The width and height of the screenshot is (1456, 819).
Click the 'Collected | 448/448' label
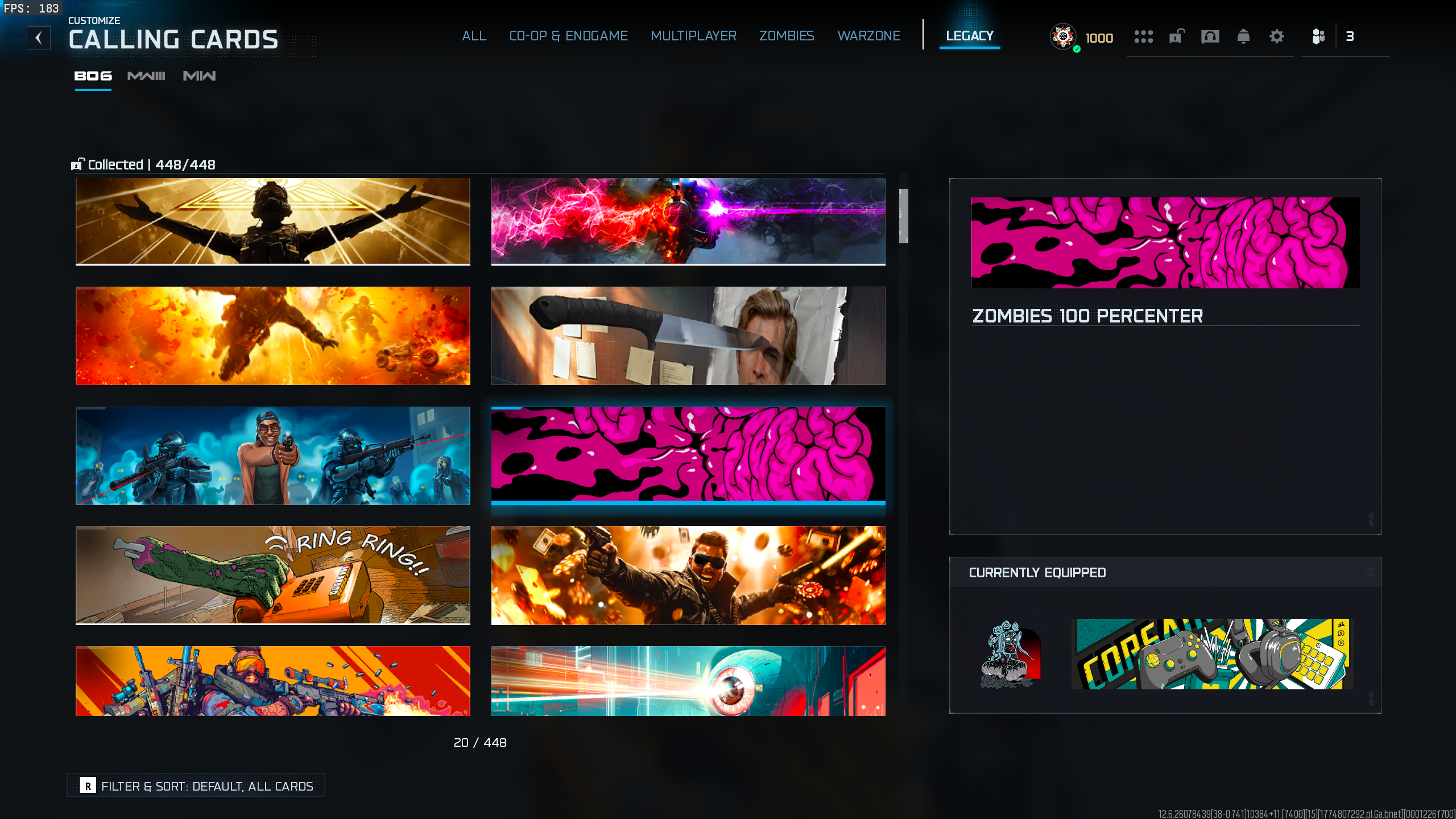(151, 164)
